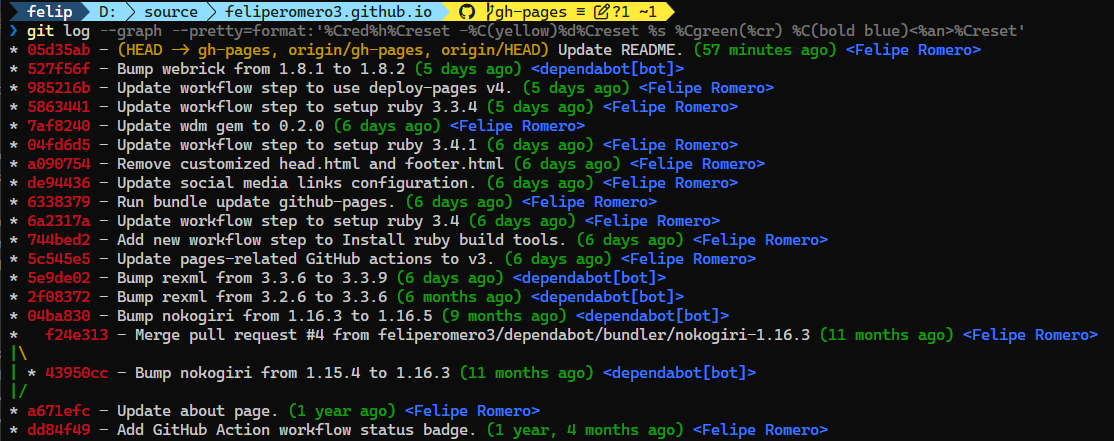Viewport: 1114px width, 441px height.
Task: Click the 'Update README.' commit message
Action: tap(621, 50)
